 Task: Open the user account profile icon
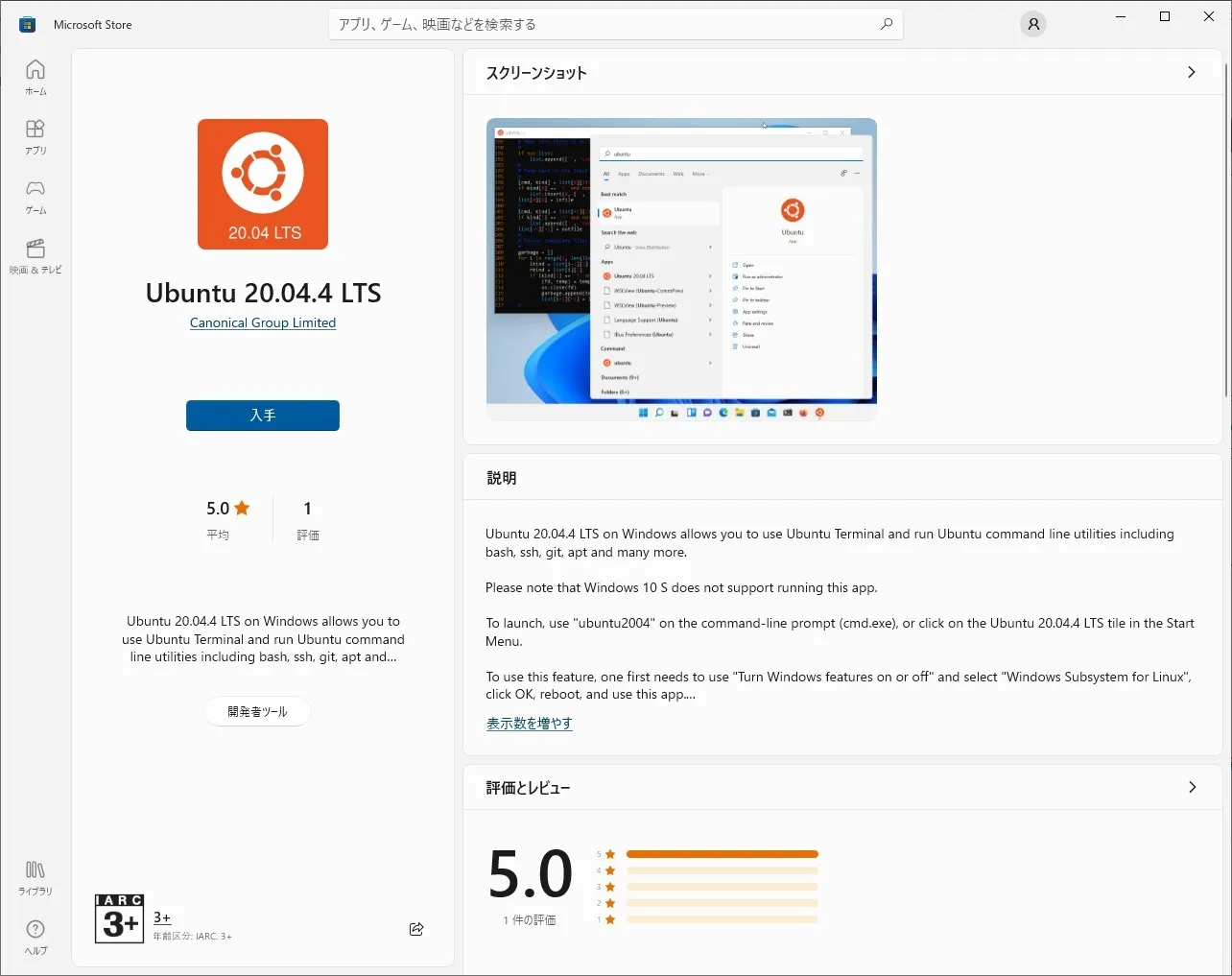pyautogui.click(x=1033, y=24)
